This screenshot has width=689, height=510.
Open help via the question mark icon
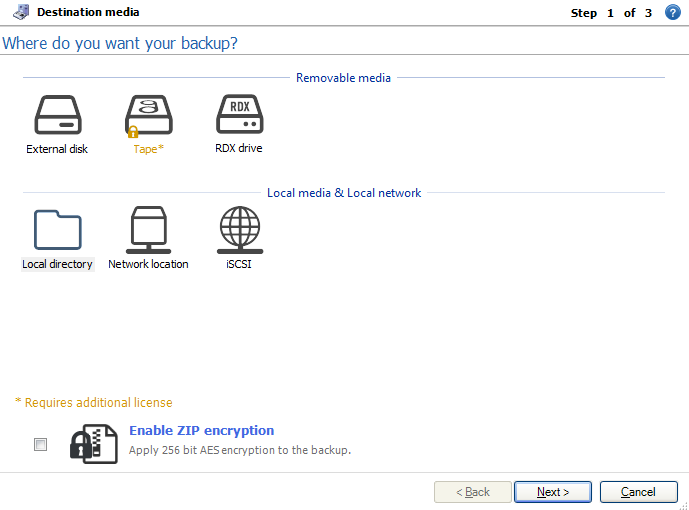[672, 12]
